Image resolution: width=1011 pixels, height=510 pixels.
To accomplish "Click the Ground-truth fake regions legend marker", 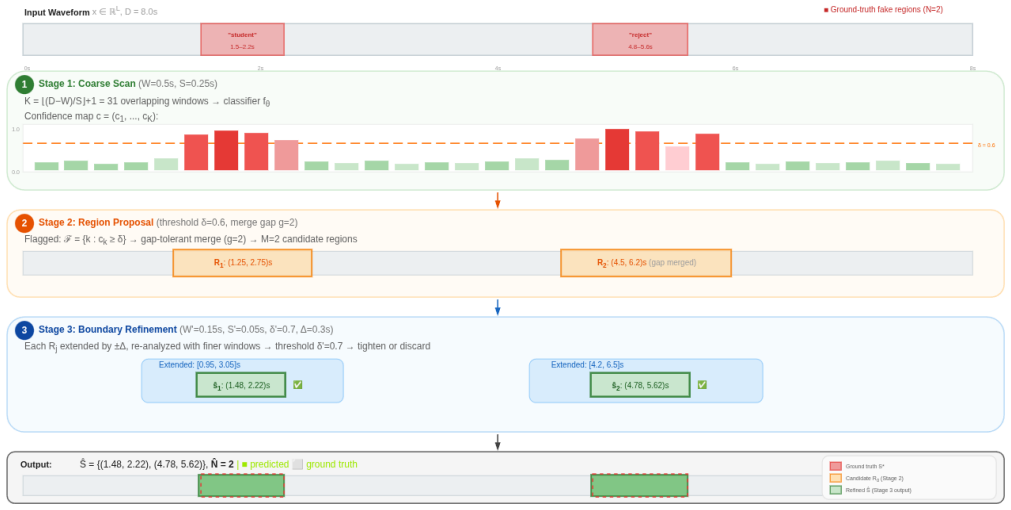I will [x=826, y=10].
